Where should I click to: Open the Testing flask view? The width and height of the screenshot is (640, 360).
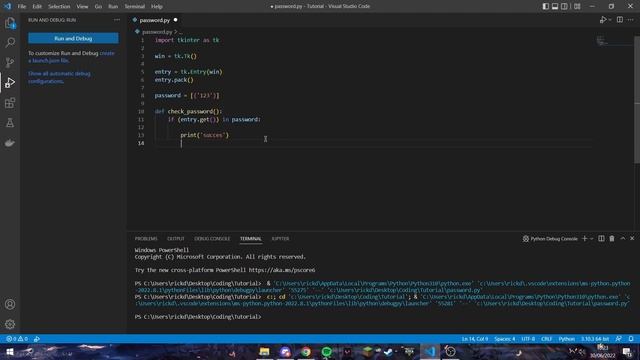click(10, 123)
